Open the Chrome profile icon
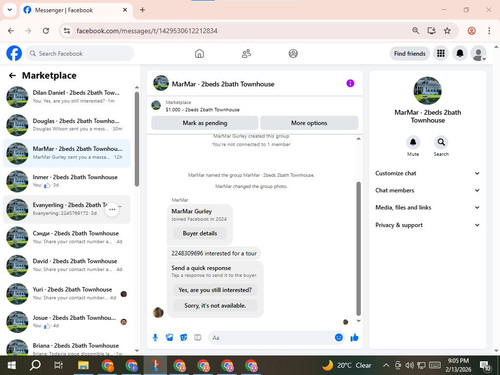 pos(471,31)
